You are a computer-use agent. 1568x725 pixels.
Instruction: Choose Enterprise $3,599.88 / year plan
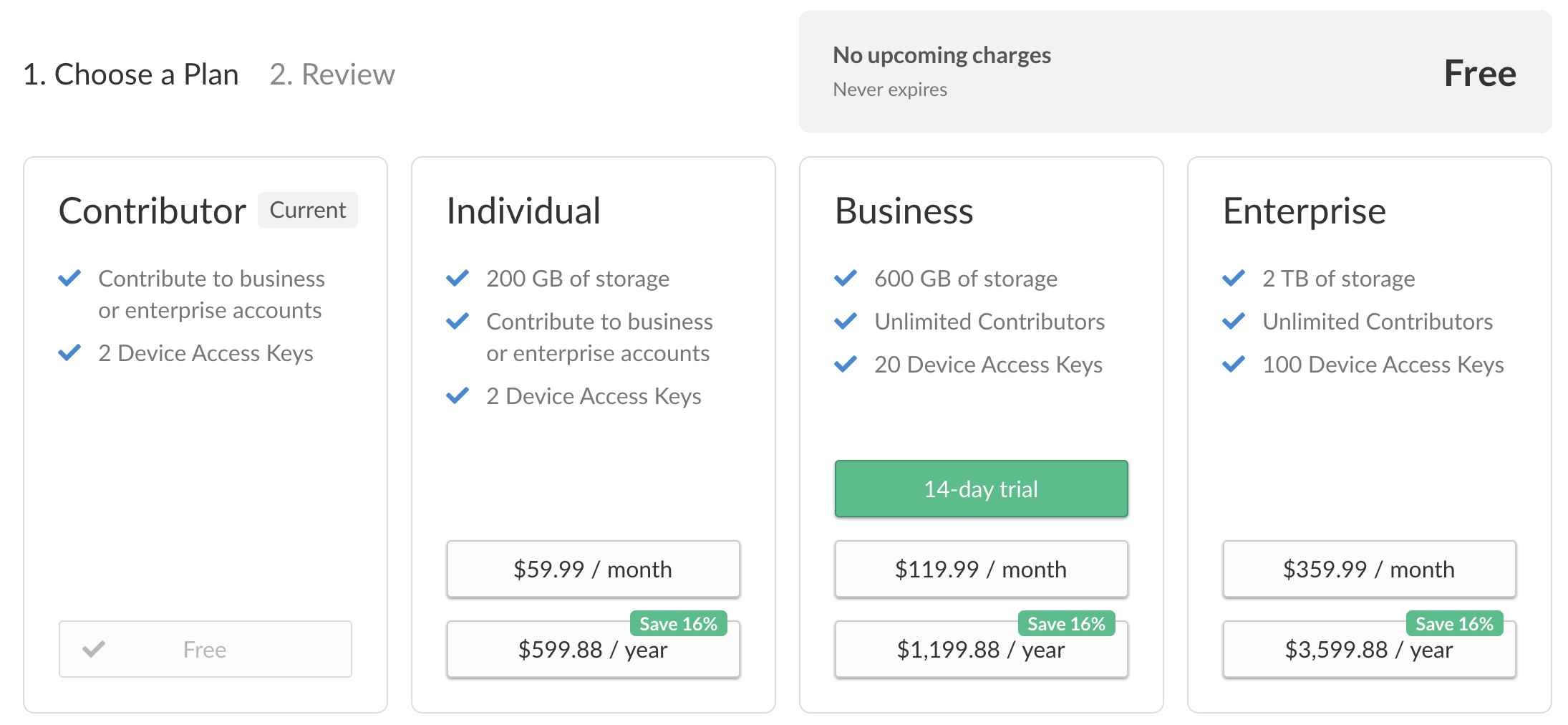1369,650
